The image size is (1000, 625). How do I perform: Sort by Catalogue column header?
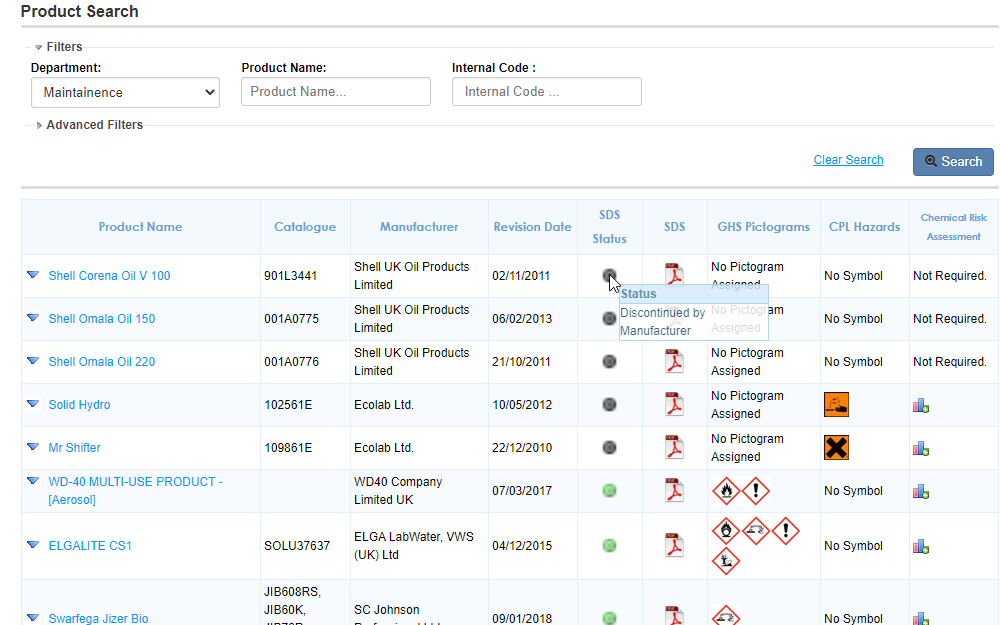click(x=305, y=227)
